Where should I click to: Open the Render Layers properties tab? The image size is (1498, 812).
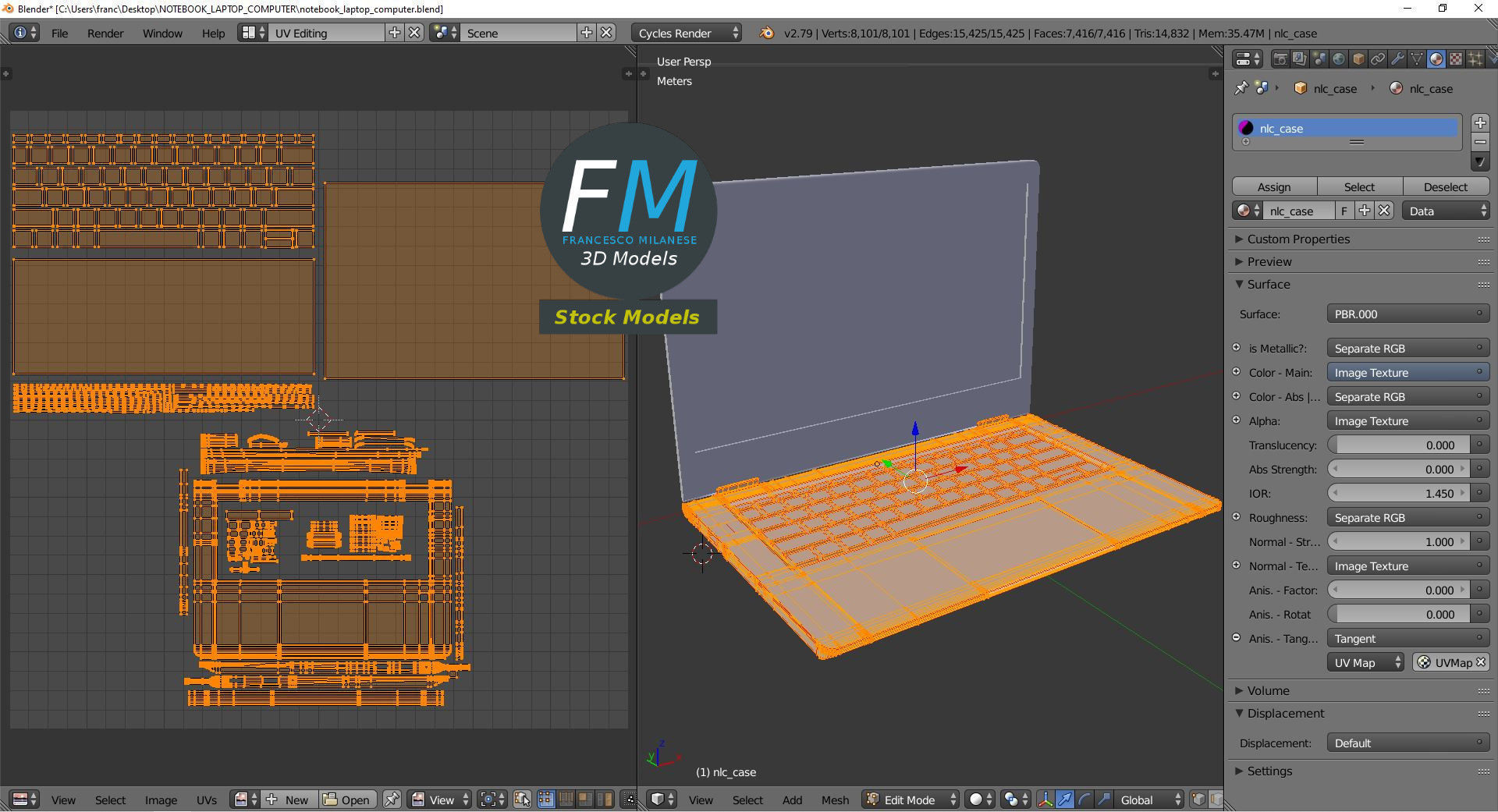(x=1300, y=59)
